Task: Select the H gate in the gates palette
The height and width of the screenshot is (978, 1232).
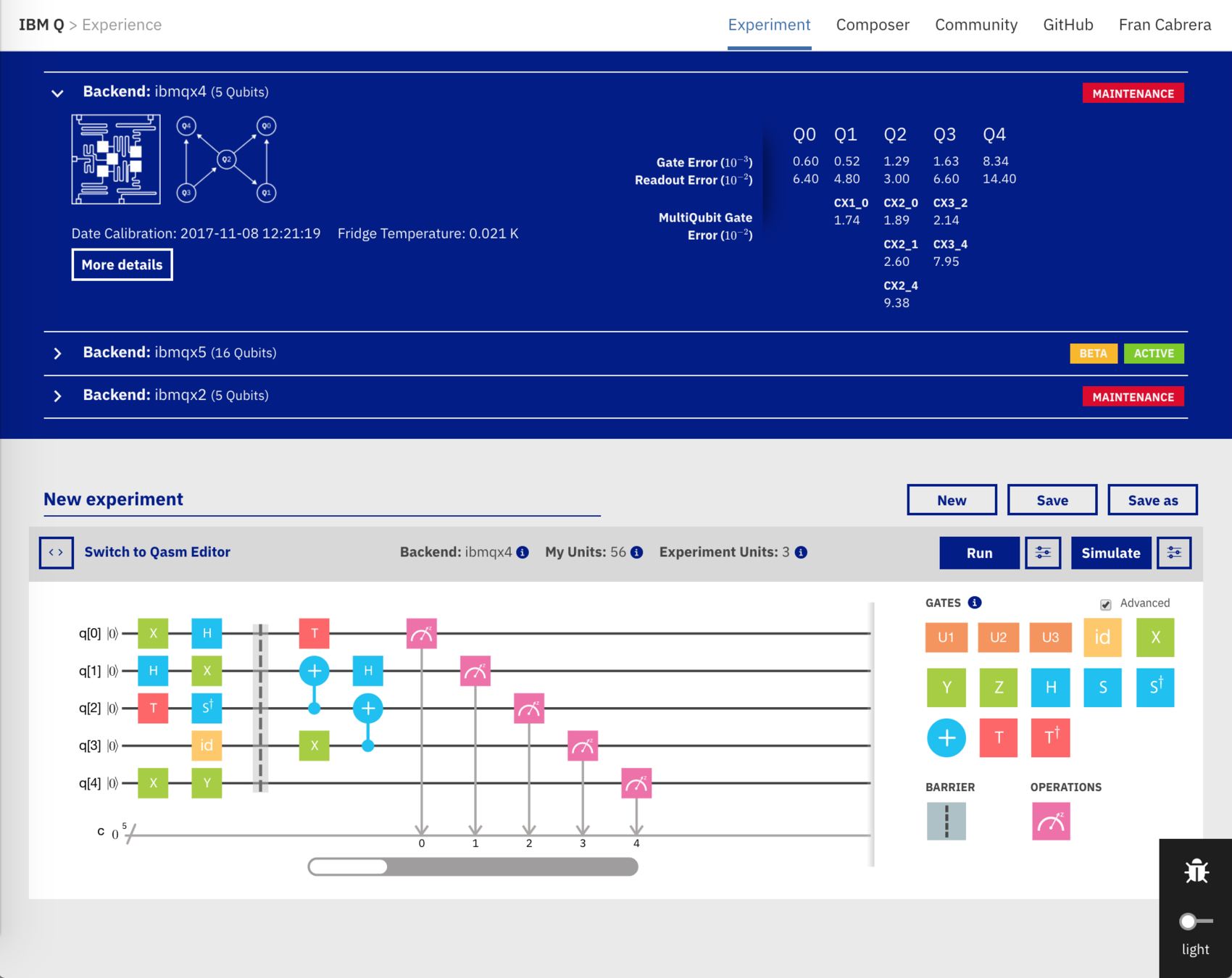Action: (x=1051, y=687)
